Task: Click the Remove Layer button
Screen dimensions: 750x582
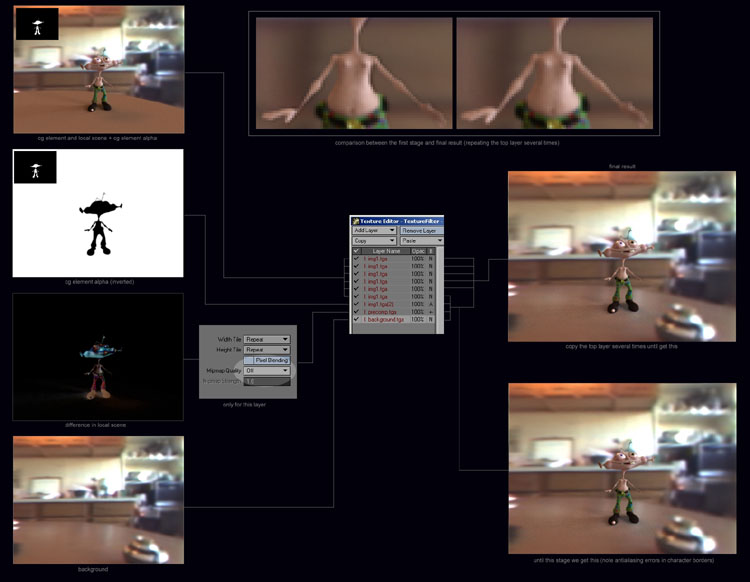Action: 422,231
